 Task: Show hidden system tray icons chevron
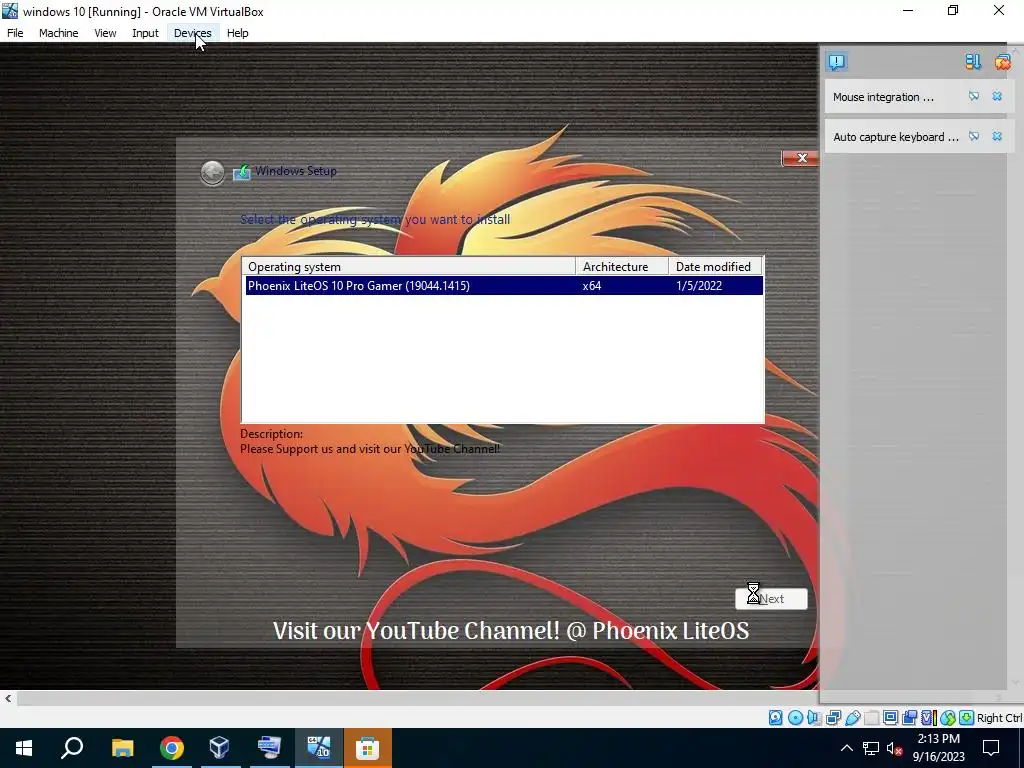coord(846,748)
